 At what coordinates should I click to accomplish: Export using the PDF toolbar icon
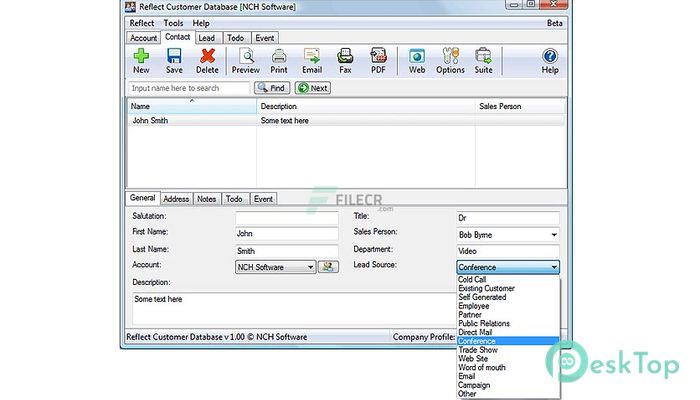pos(378,61)
